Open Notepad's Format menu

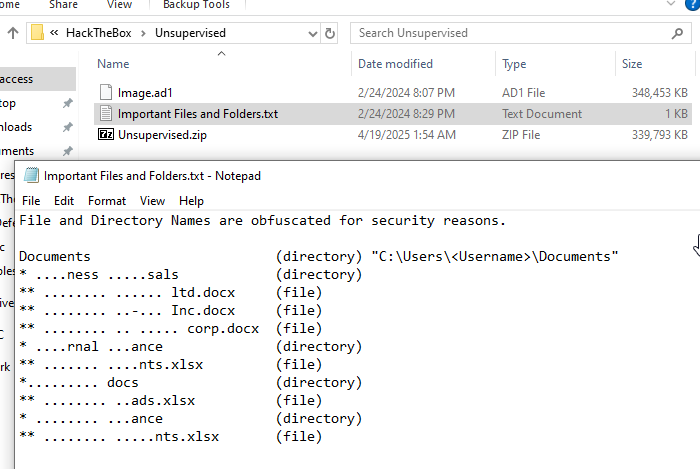pyautogui.click(x=107, y=201)
